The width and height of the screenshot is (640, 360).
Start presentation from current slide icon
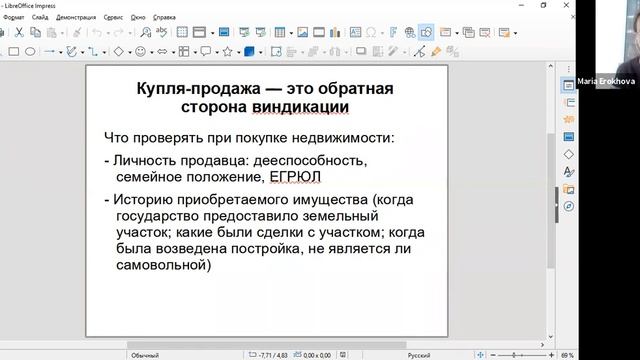260,32
